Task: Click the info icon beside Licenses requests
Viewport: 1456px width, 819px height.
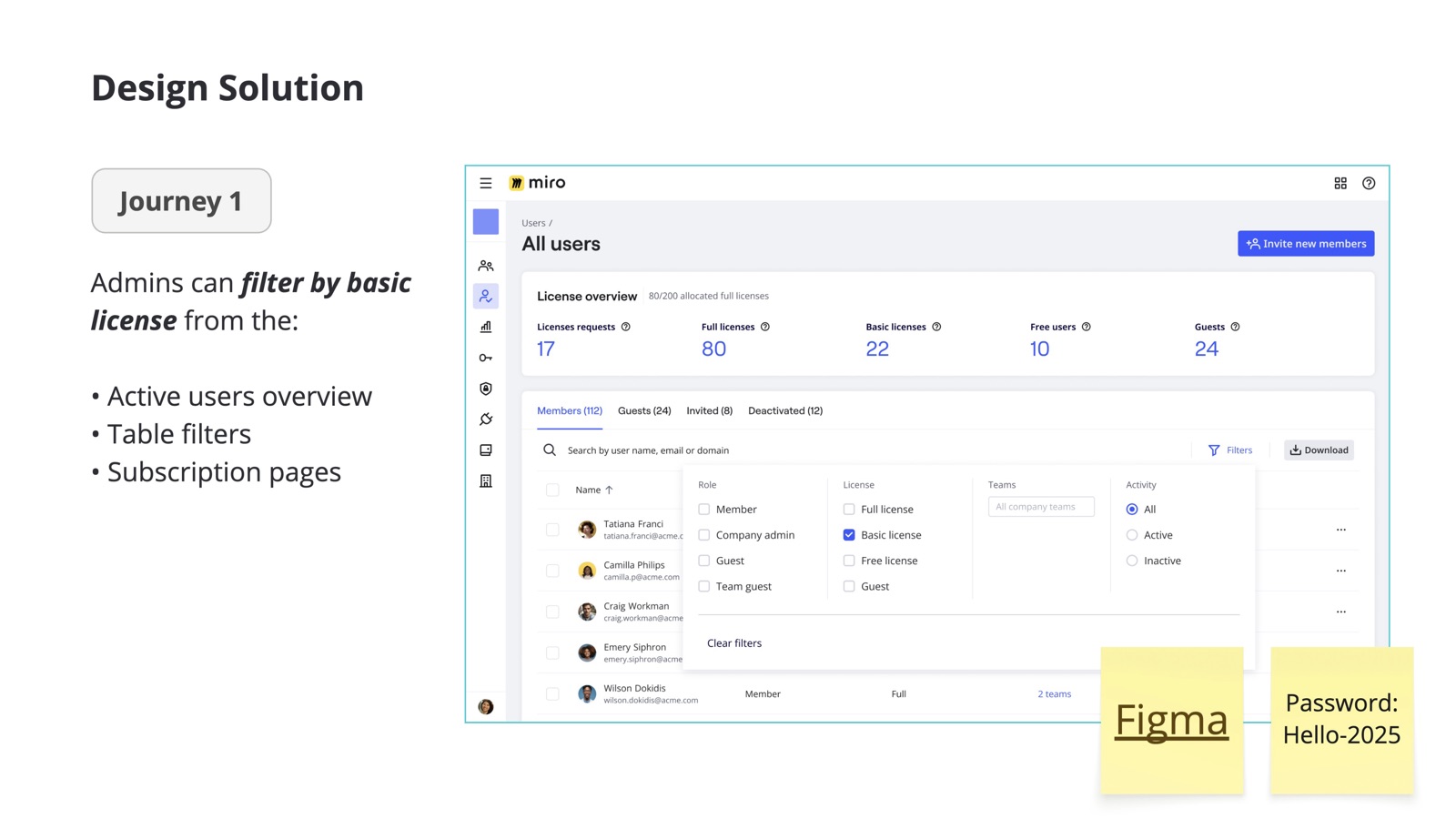Action: coord(626,327)
